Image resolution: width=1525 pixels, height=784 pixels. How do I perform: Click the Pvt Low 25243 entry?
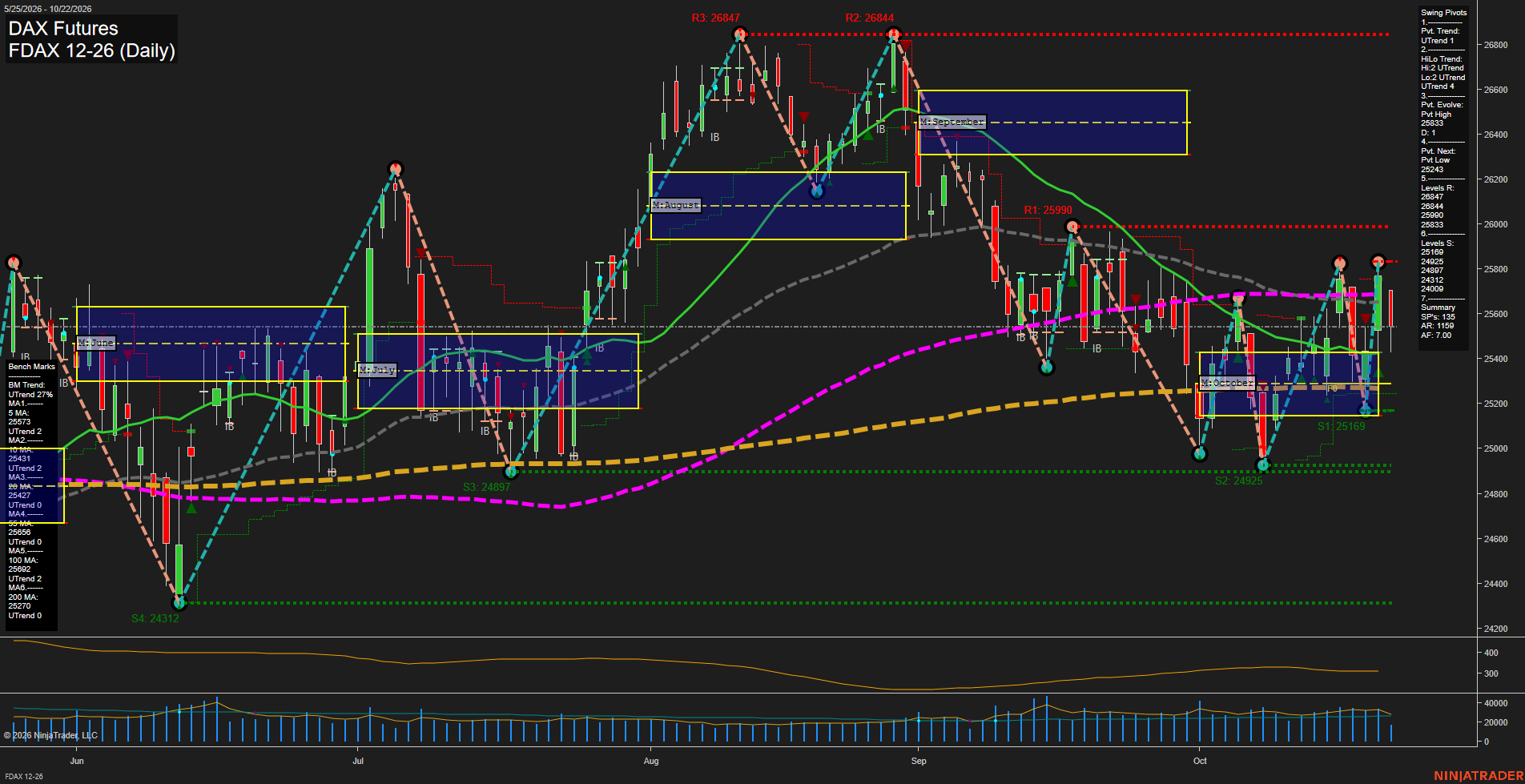coord(1434,164)
